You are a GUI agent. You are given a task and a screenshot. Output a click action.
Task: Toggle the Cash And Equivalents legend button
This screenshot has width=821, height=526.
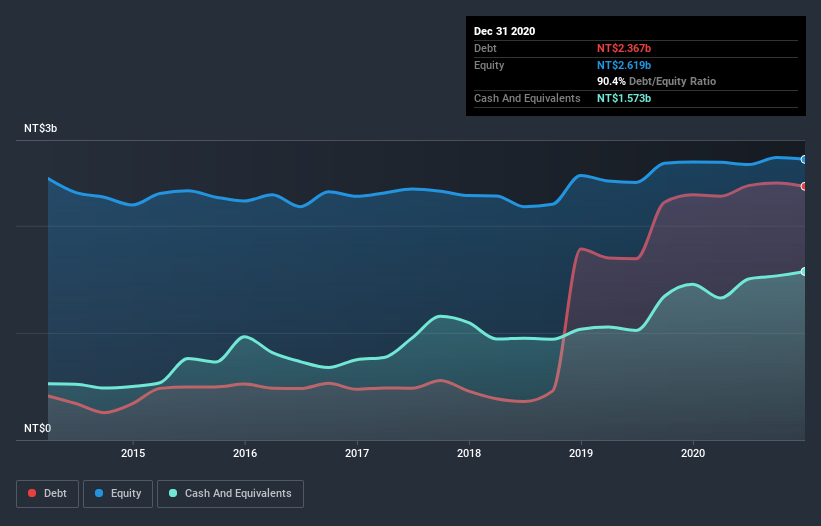(x=230, y=494)
